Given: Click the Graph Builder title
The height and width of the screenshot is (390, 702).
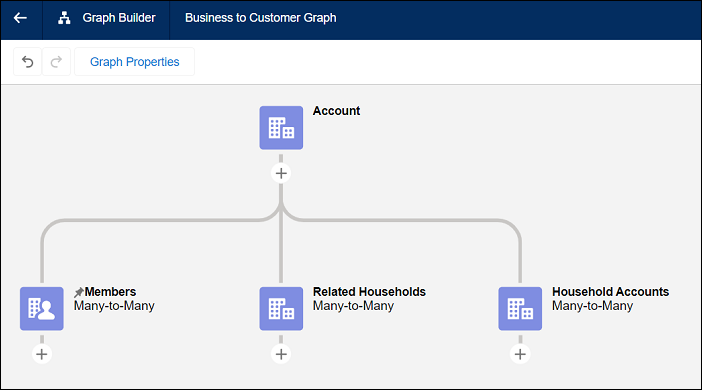Looking at the screenshot, I should [x=119, y=18].
